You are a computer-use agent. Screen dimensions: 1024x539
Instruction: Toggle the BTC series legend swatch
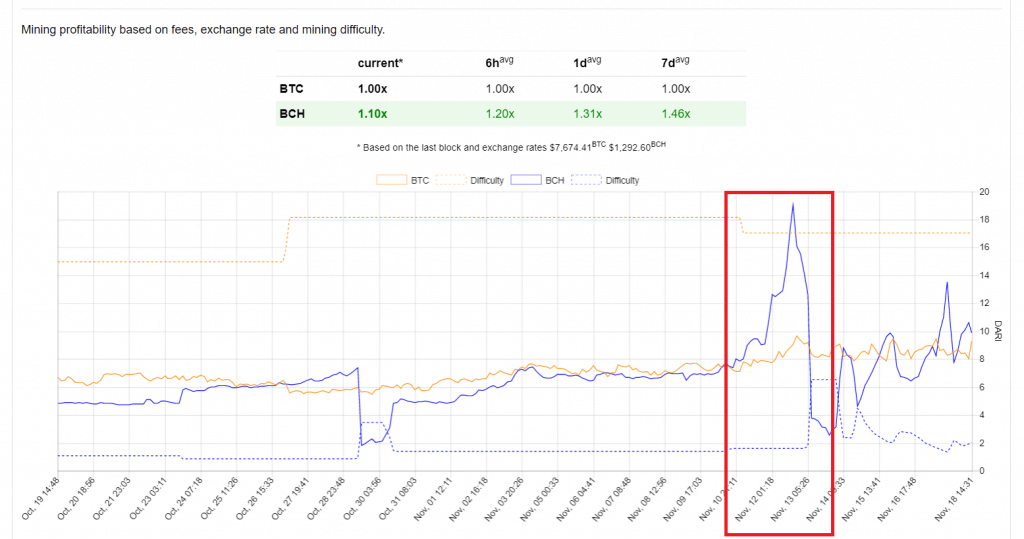tap(391, 180)
